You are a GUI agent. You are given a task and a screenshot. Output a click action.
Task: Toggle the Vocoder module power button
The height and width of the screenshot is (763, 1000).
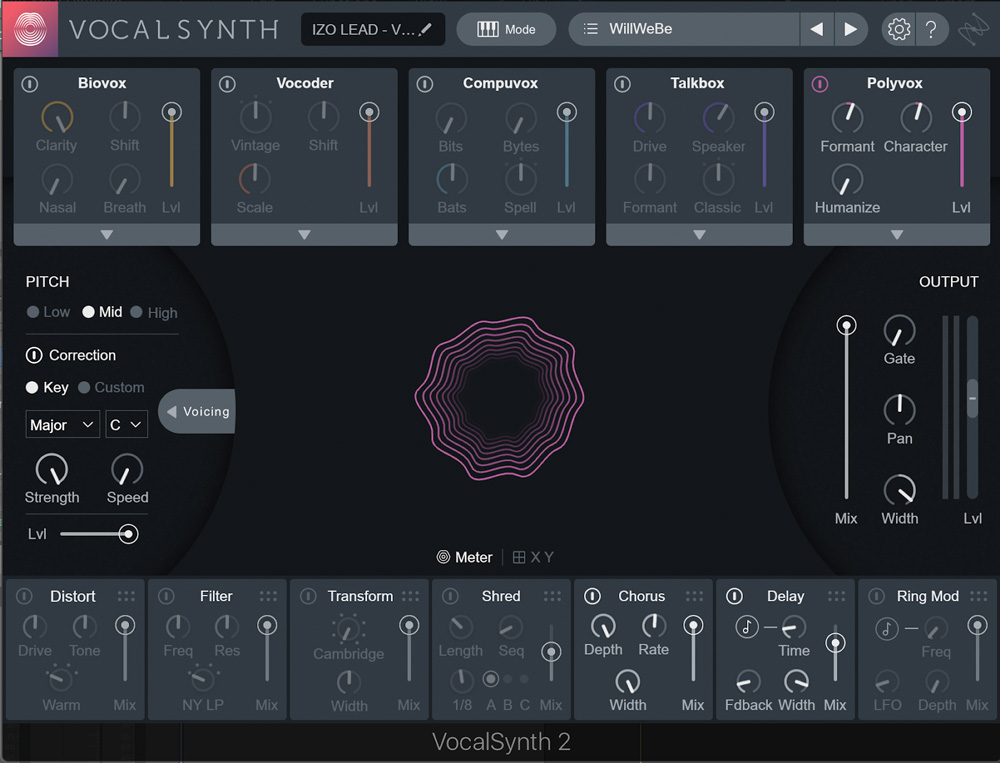(x=227, y=84)
